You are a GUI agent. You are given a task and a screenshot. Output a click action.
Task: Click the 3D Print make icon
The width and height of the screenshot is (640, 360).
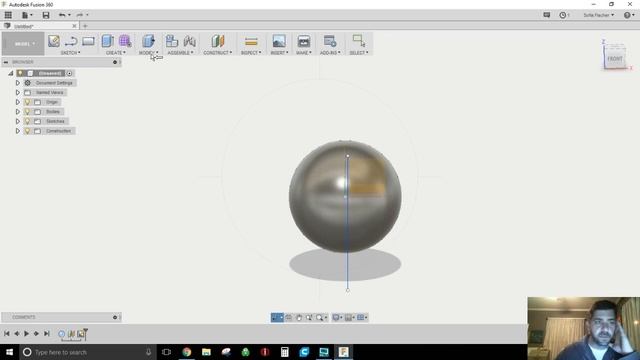point(304,41)
